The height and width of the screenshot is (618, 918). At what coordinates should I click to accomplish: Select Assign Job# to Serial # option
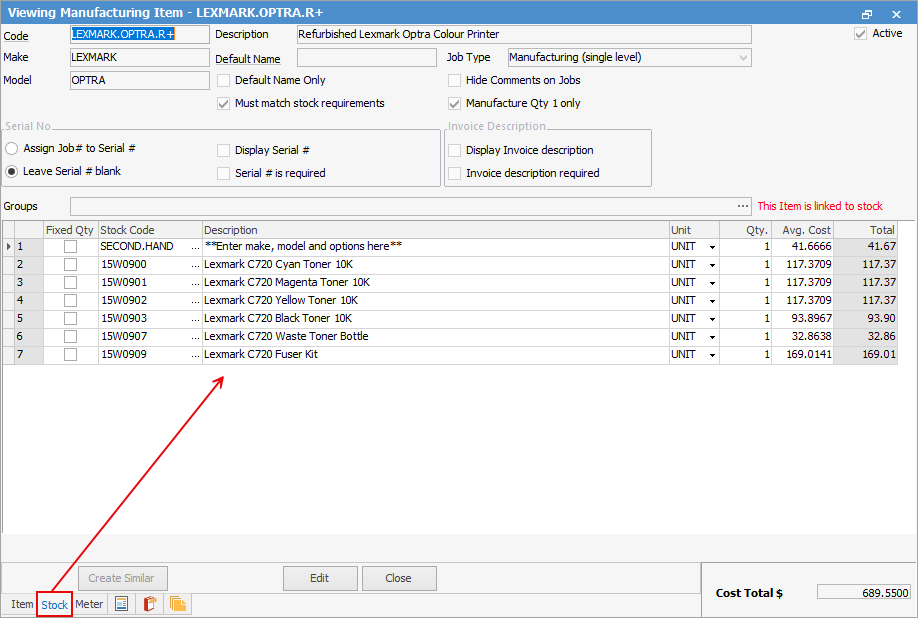(x=11, y=149)
